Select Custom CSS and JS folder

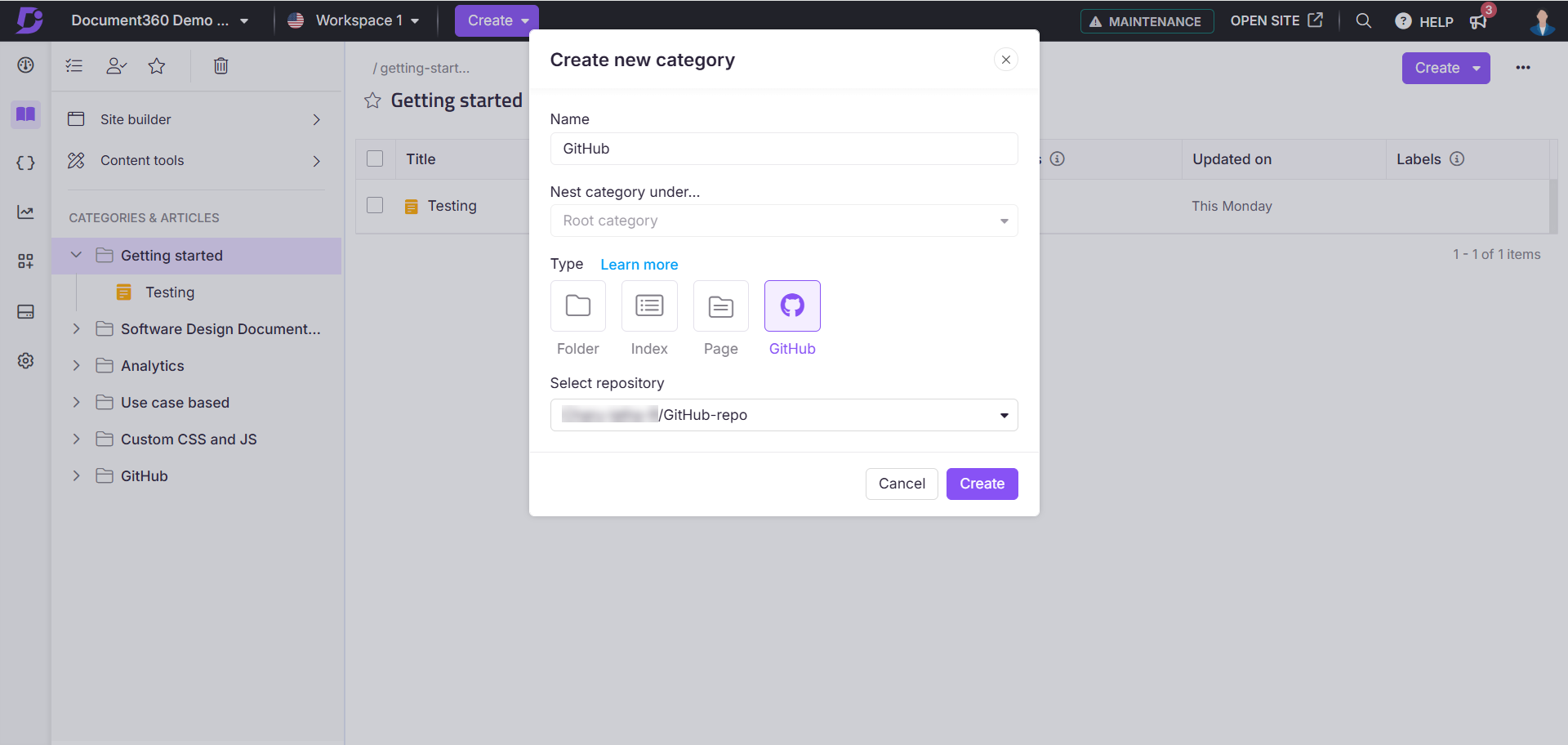[x=189, y=439]
